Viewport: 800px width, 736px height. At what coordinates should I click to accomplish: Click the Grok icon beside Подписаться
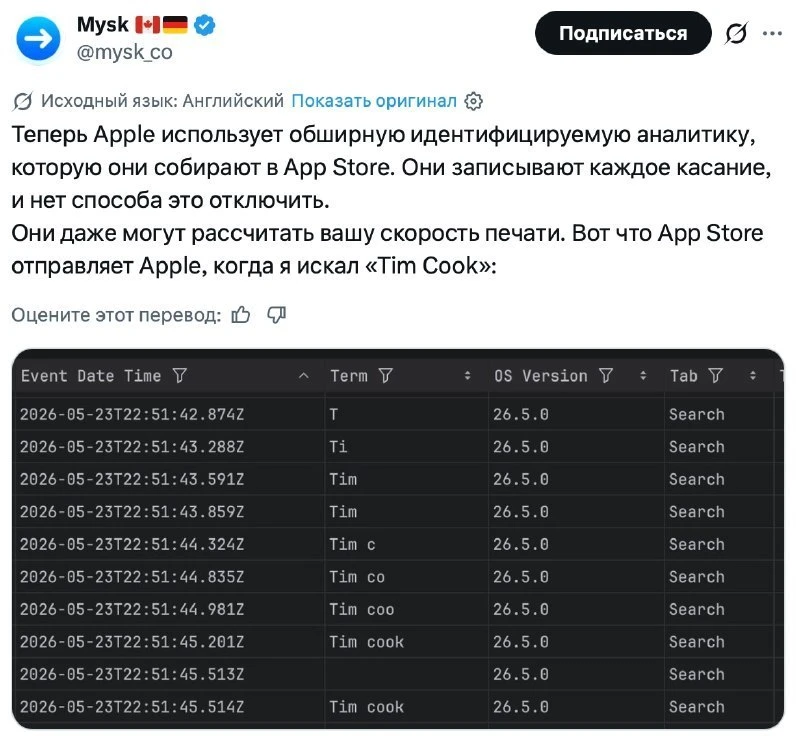(x=736, y=34)
